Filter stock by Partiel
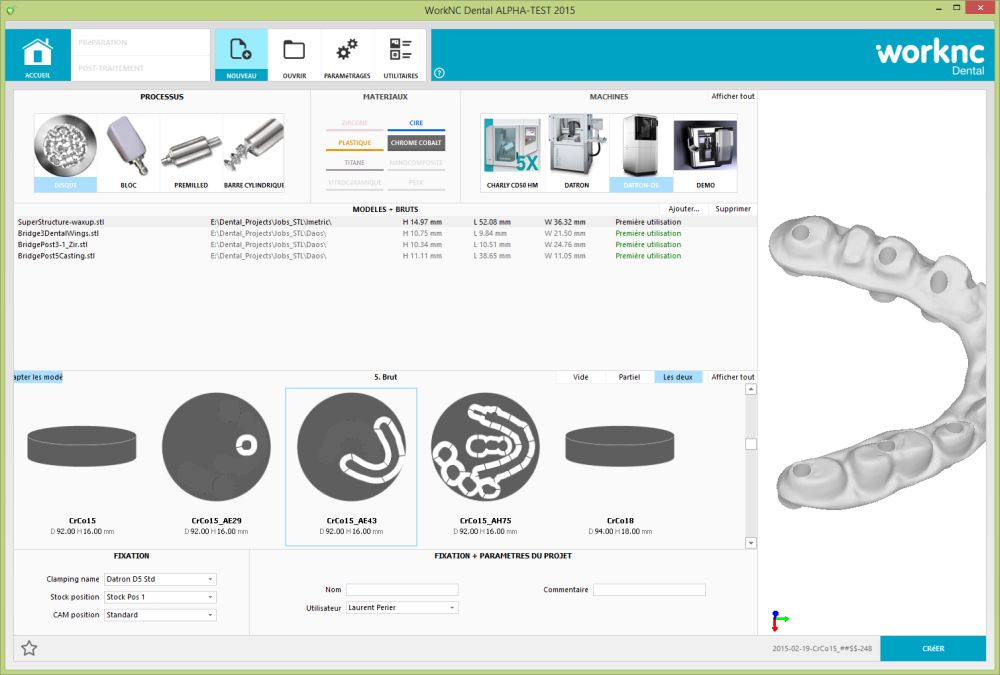The height and width of the screenshot is (675, 1000). point(629,377)
